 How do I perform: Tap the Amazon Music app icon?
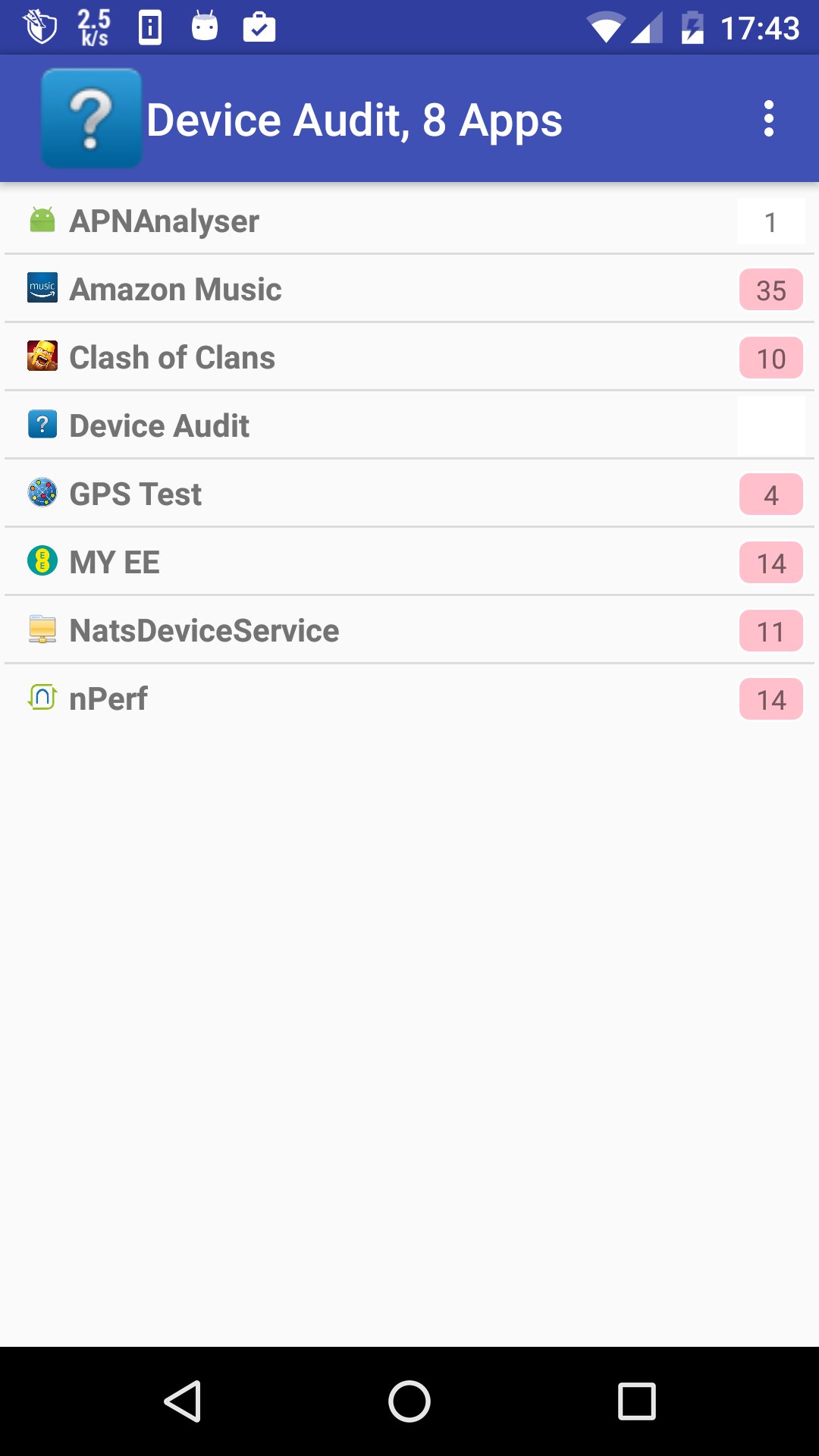(42, 288)
